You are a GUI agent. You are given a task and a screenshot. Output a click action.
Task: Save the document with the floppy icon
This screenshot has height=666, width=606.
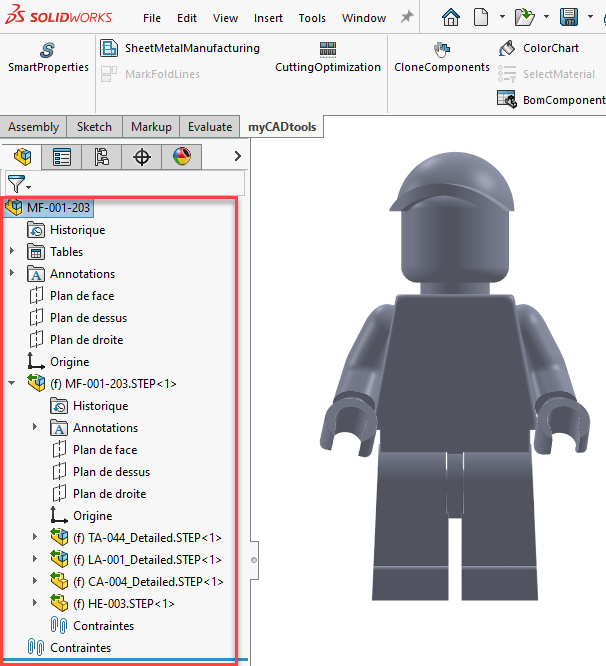pos(569,17)
